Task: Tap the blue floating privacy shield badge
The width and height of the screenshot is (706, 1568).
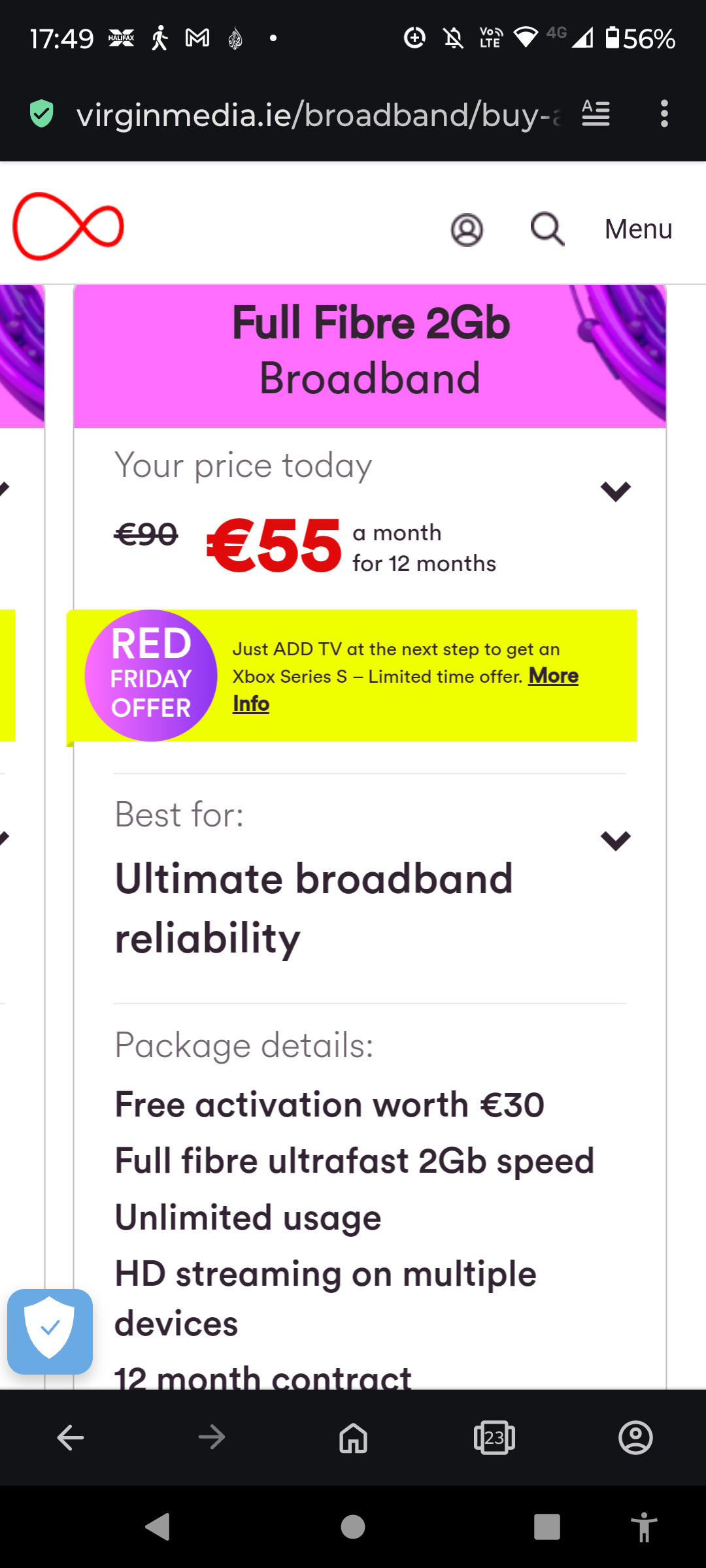Action: pyautogui.click(x=50, y=1331)
